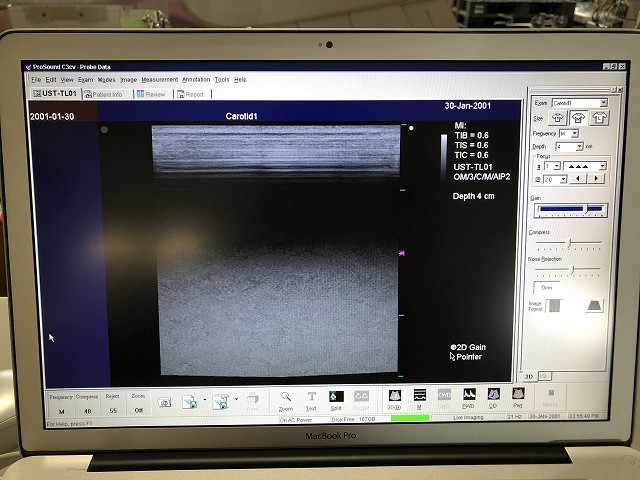Click the save clip icon
Screen dimensions: 640x480
pyautogui.click(x=221, y=402)
